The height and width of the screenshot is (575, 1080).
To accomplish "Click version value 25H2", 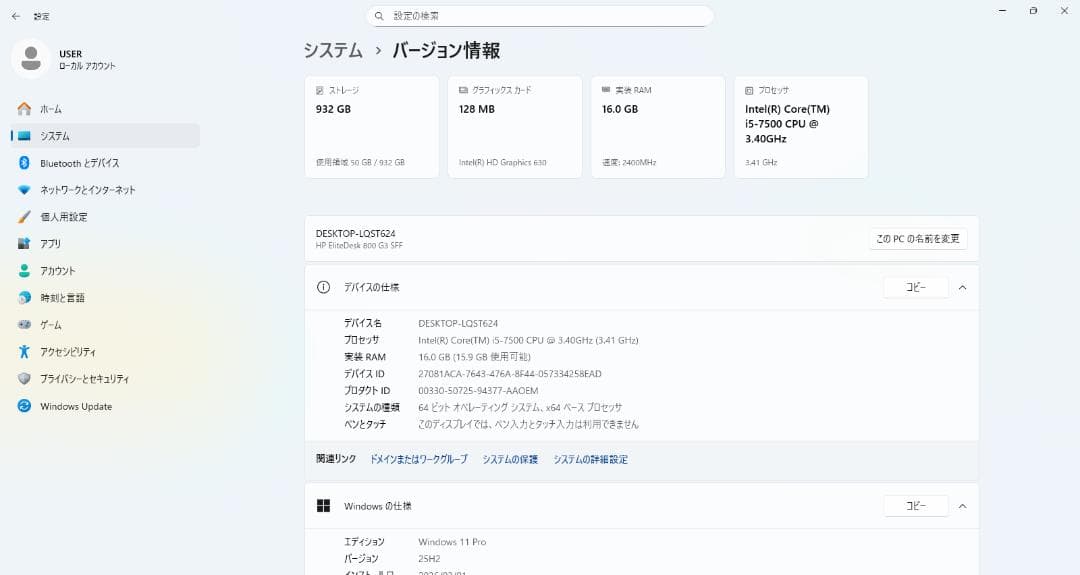I will click(429, 558).
